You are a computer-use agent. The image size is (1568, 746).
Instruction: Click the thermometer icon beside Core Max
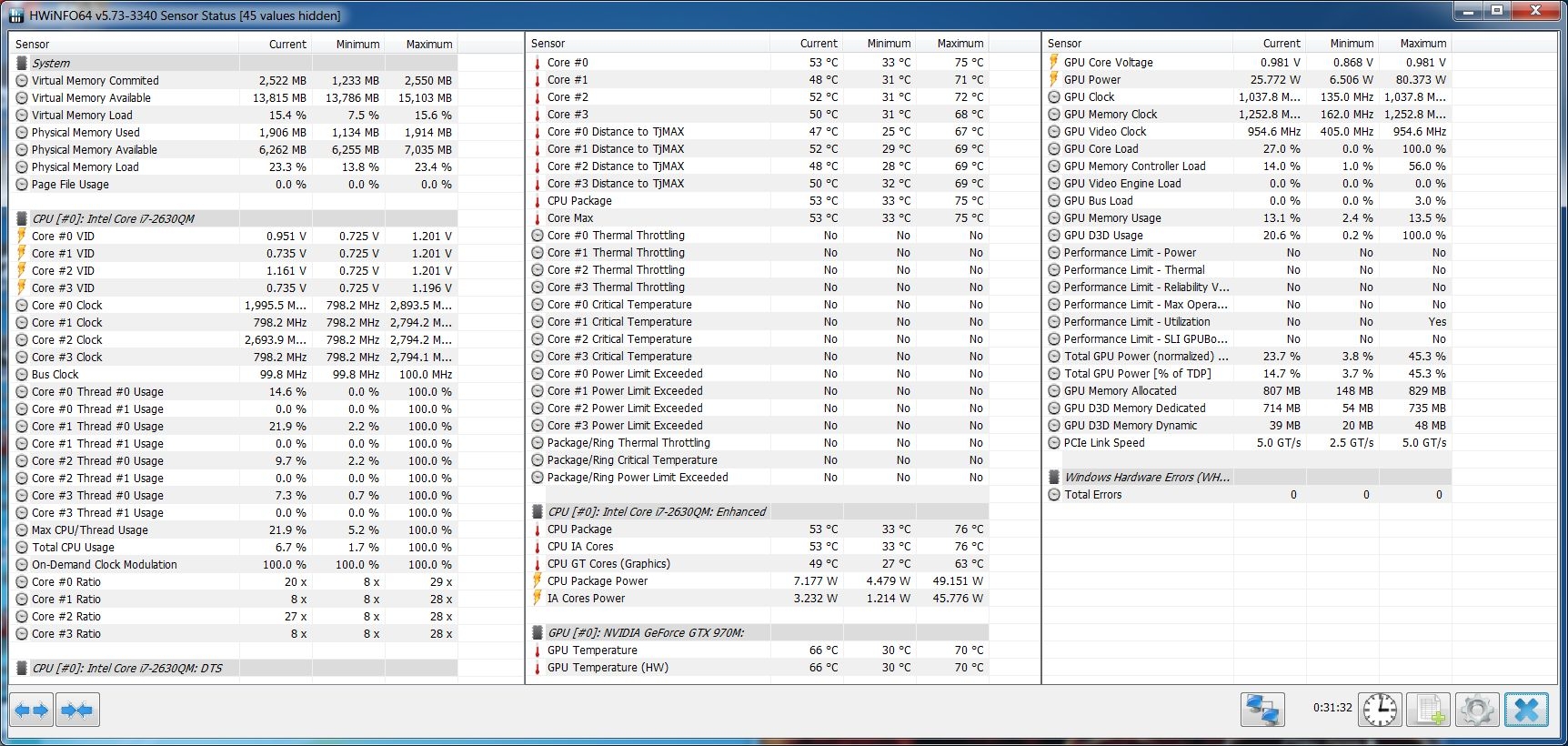point(538,218)
